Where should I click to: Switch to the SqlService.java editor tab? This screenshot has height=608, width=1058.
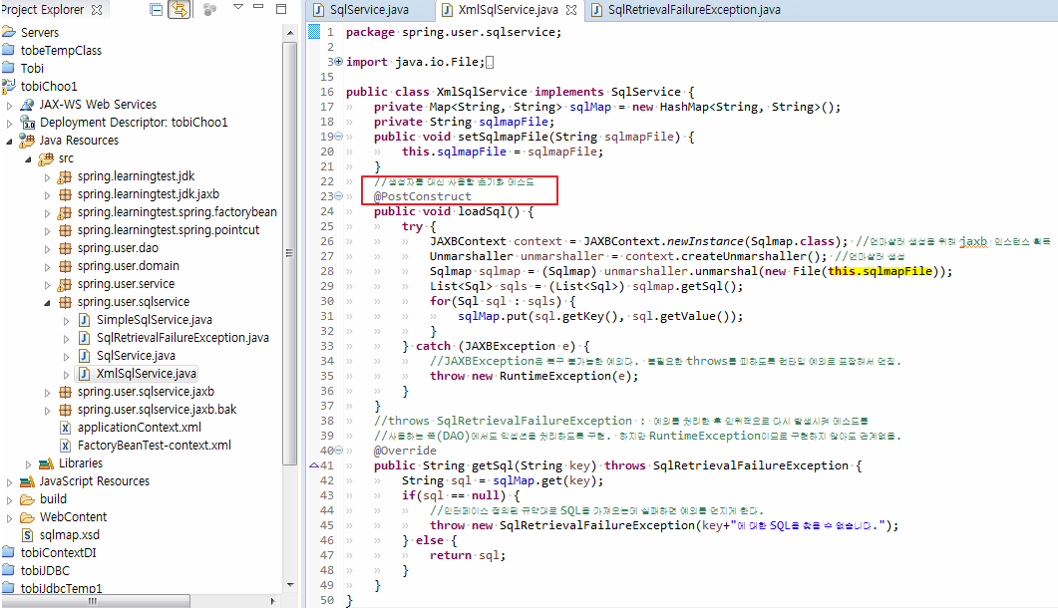[x=369, y=9]
